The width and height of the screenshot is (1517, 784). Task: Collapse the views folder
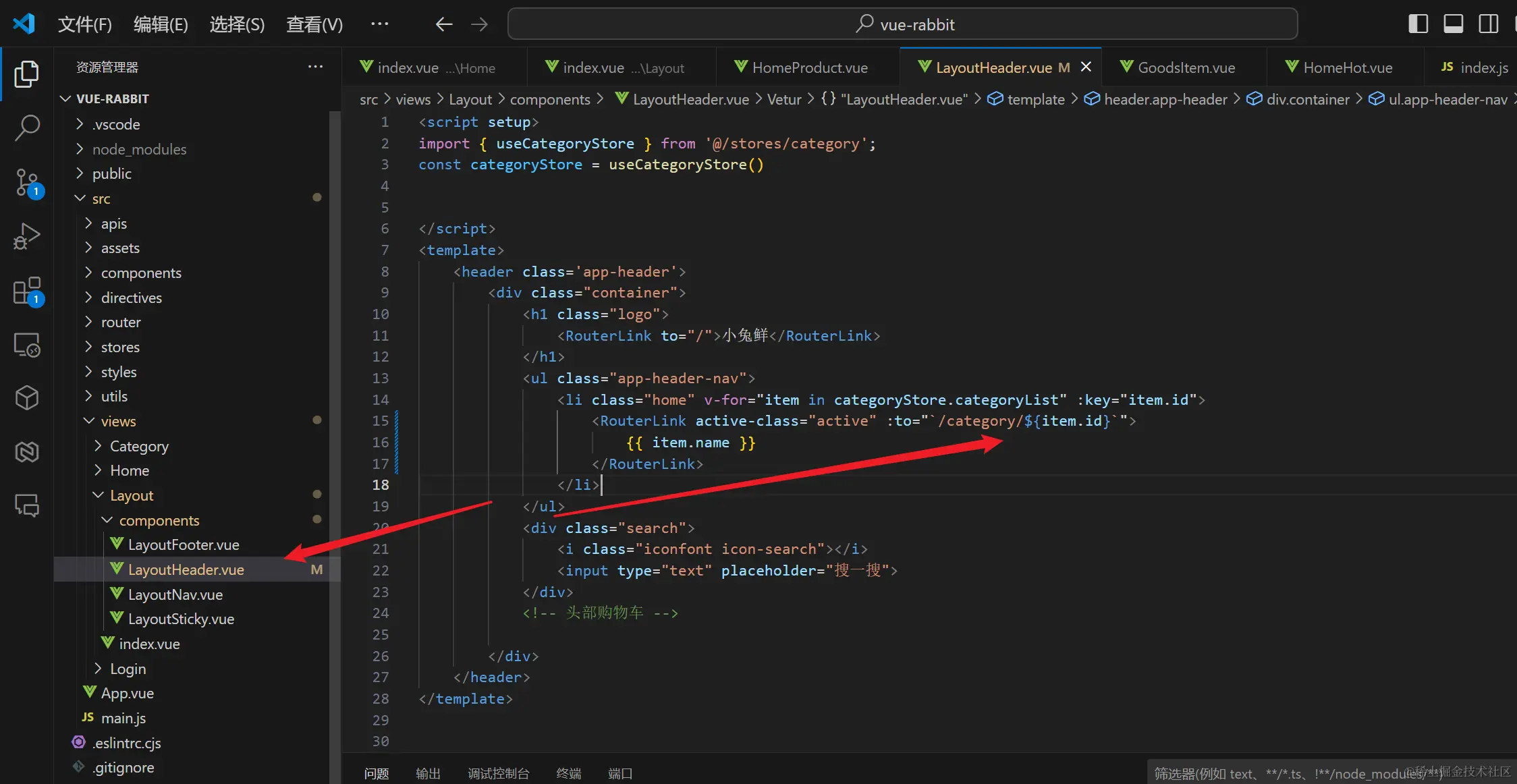pos(118,422)
